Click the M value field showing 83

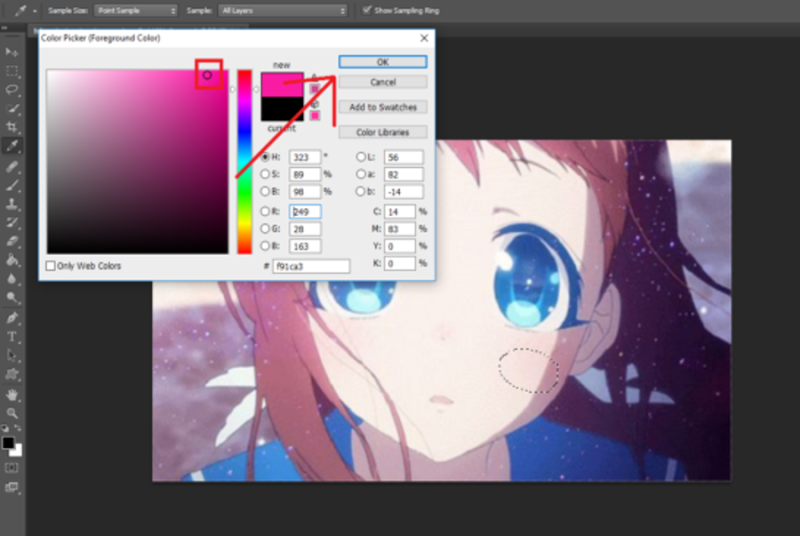click(x=400, y=229)
